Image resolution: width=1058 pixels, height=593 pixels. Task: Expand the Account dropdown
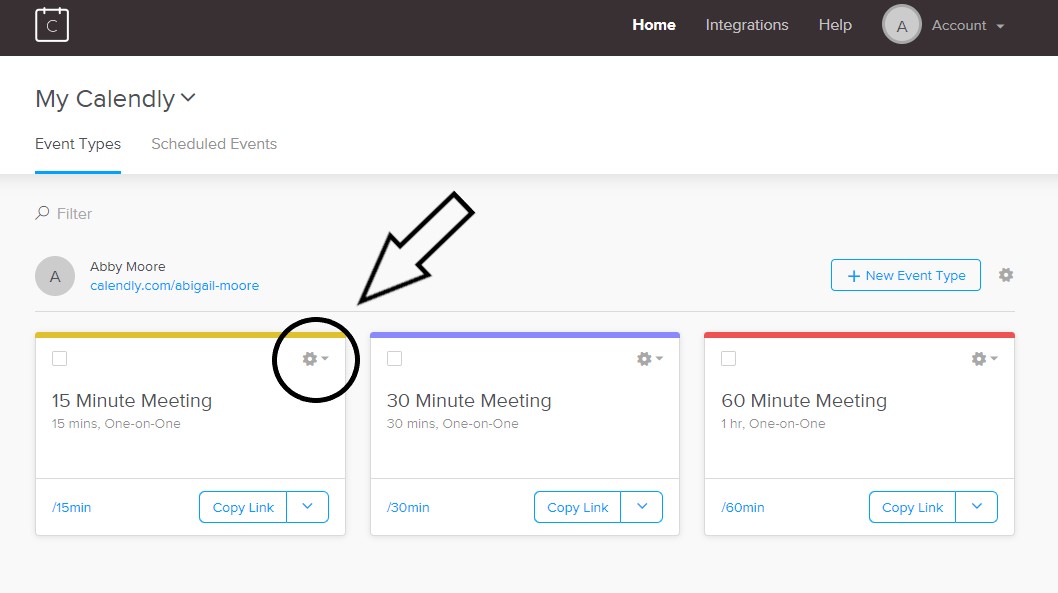pyautogui.click(x=968, y=26)
